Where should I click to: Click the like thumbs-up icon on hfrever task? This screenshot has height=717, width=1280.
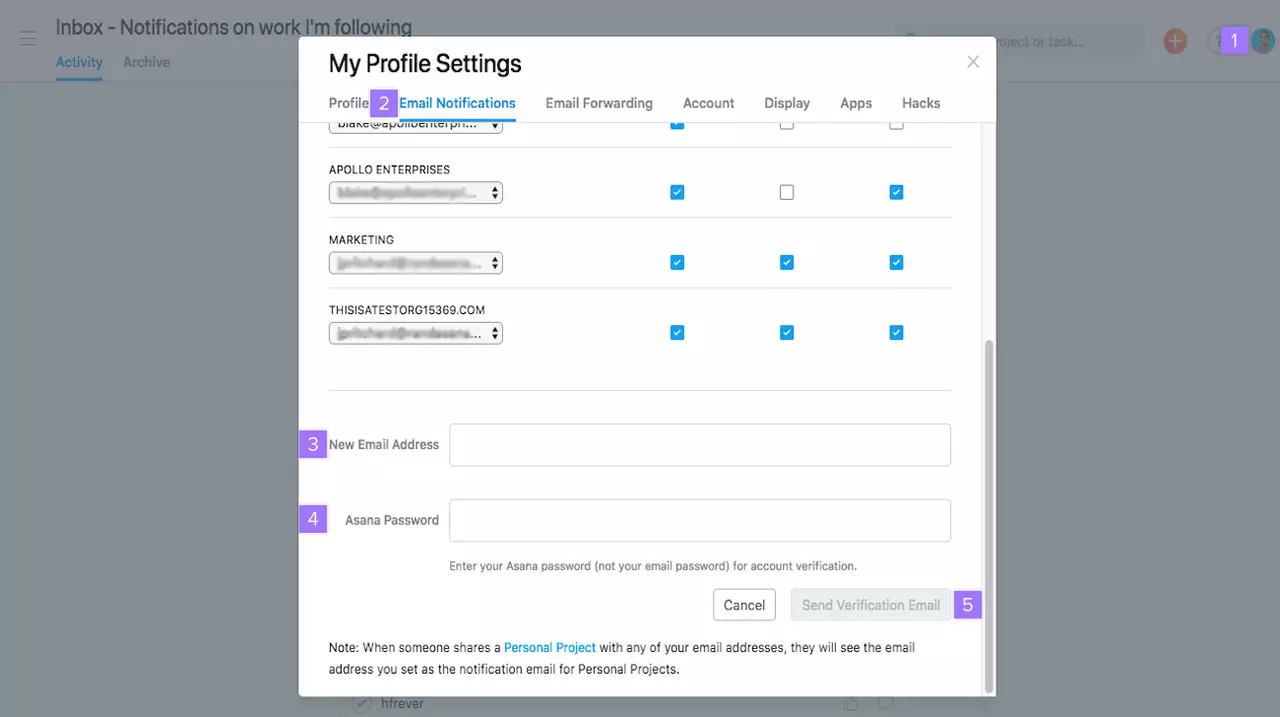pyautogui.click(x=851, y=704)
